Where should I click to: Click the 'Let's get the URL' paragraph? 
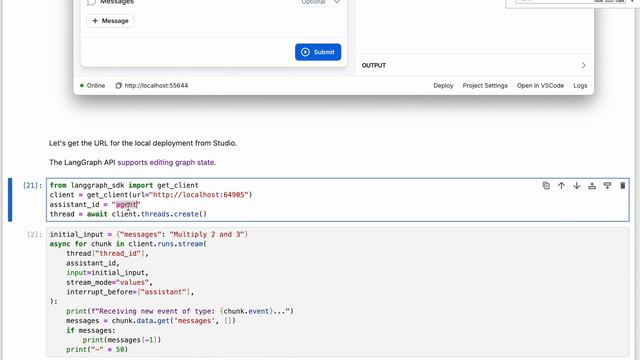point(143,143)
